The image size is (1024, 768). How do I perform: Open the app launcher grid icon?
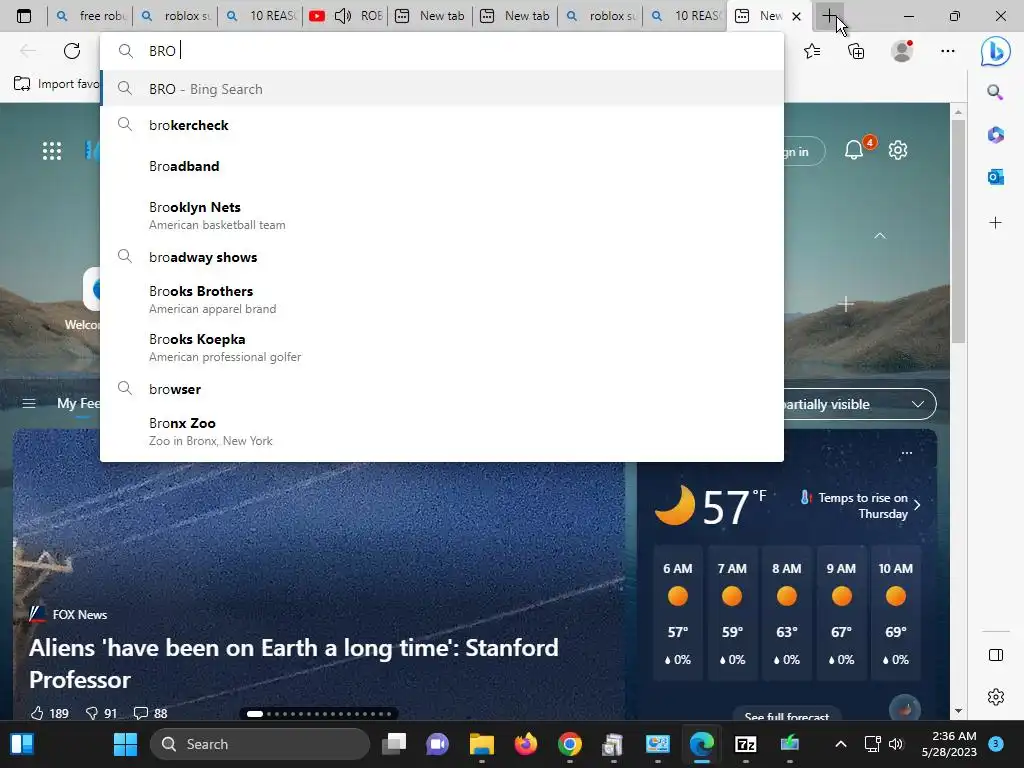(52, 151)
